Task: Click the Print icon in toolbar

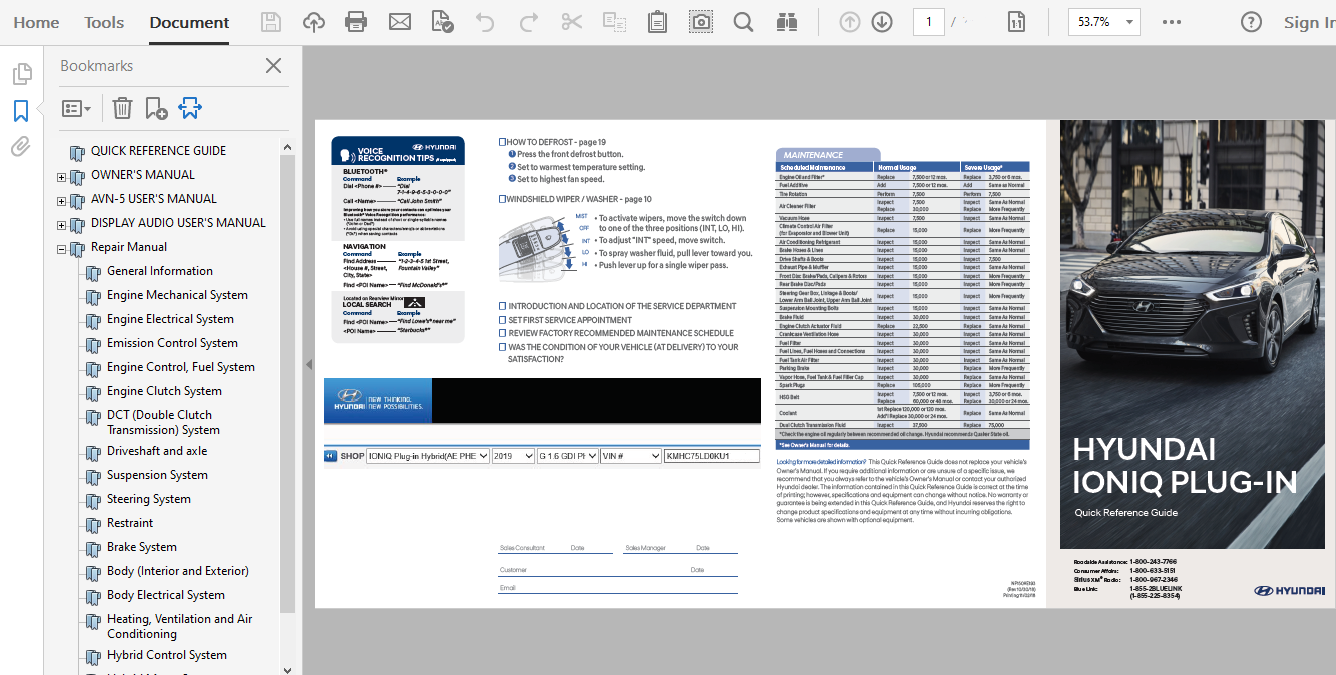Action: tap(355, 22)
